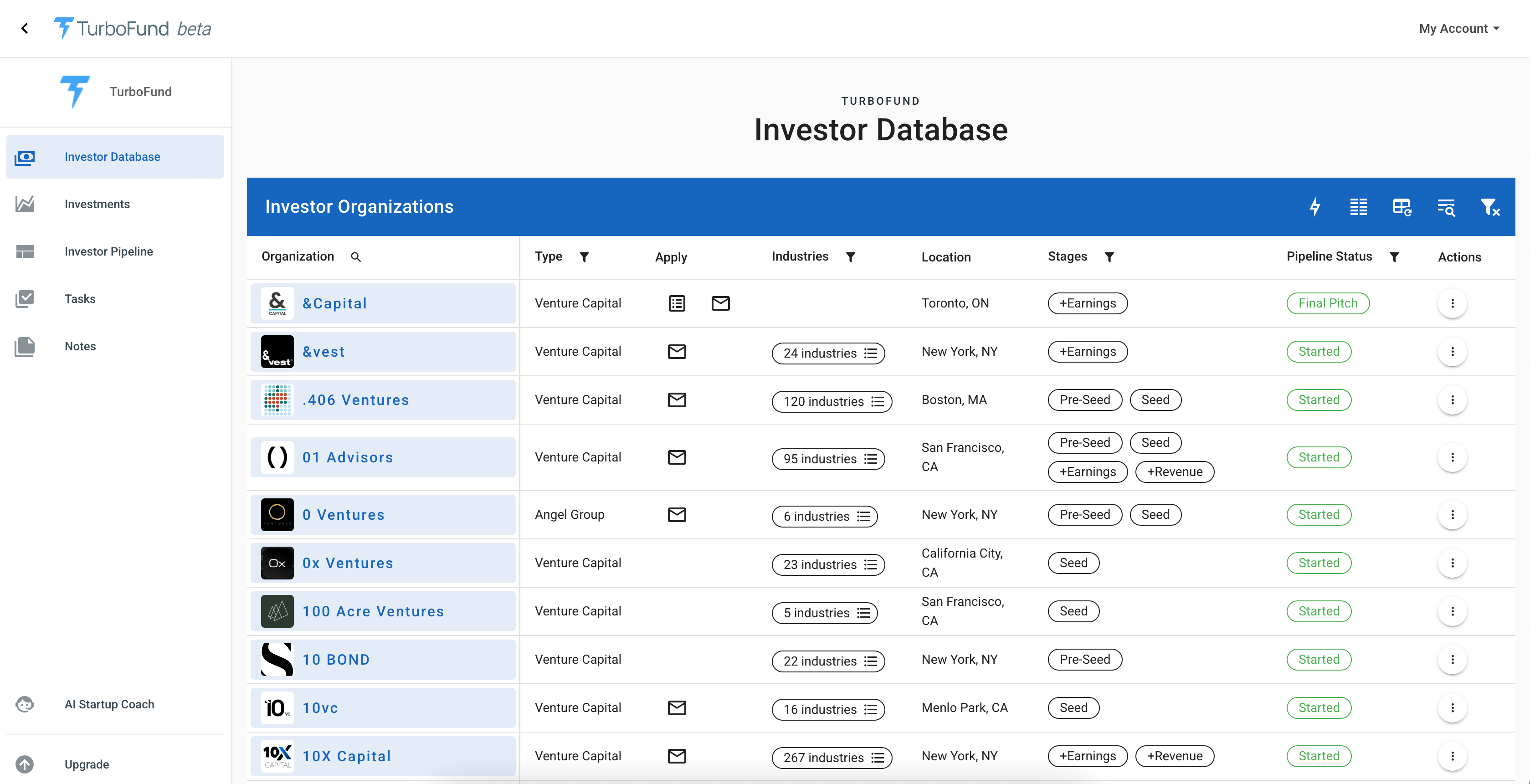Expand the 16 industries list
The height and width of the screenshot is (784, 1530).
click(x=828, y=709)
